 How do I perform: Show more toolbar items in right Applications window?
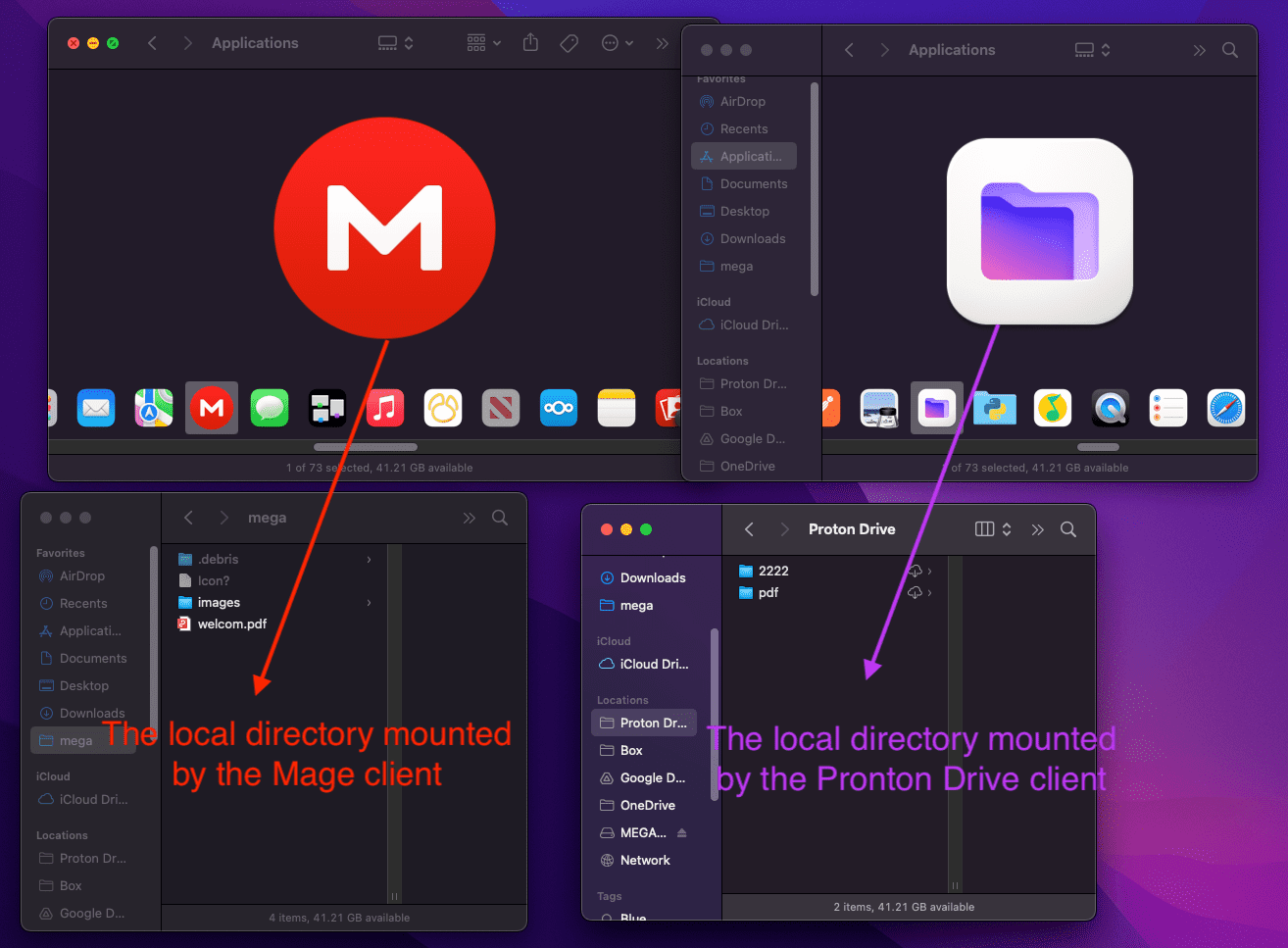[1199, 50]
